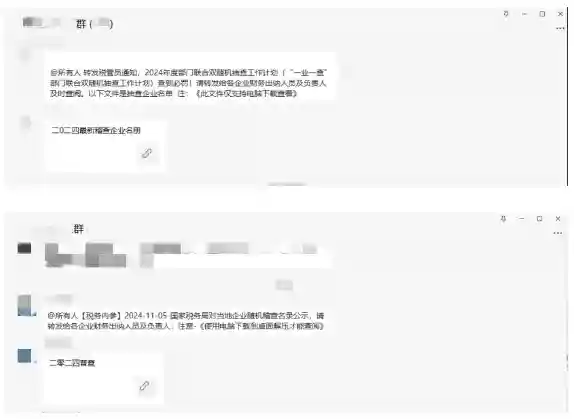Open the 二零二四稽查 file attachment
This screenshot has height=419, width=574.
(x=103, y=378)
